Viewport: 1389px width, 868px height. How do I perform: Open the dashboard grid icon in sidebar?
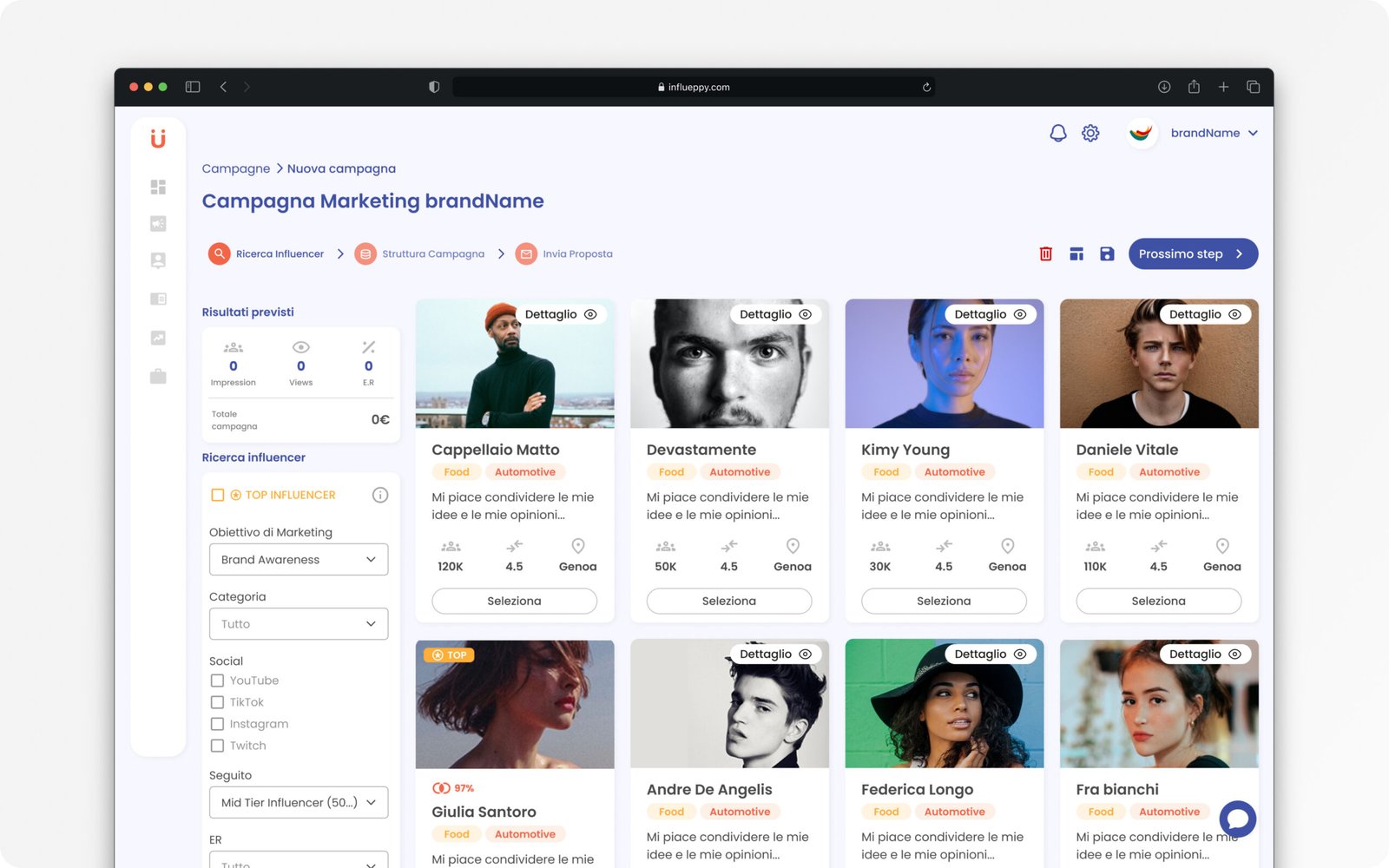pyautogui.click(x=158, y=187)
